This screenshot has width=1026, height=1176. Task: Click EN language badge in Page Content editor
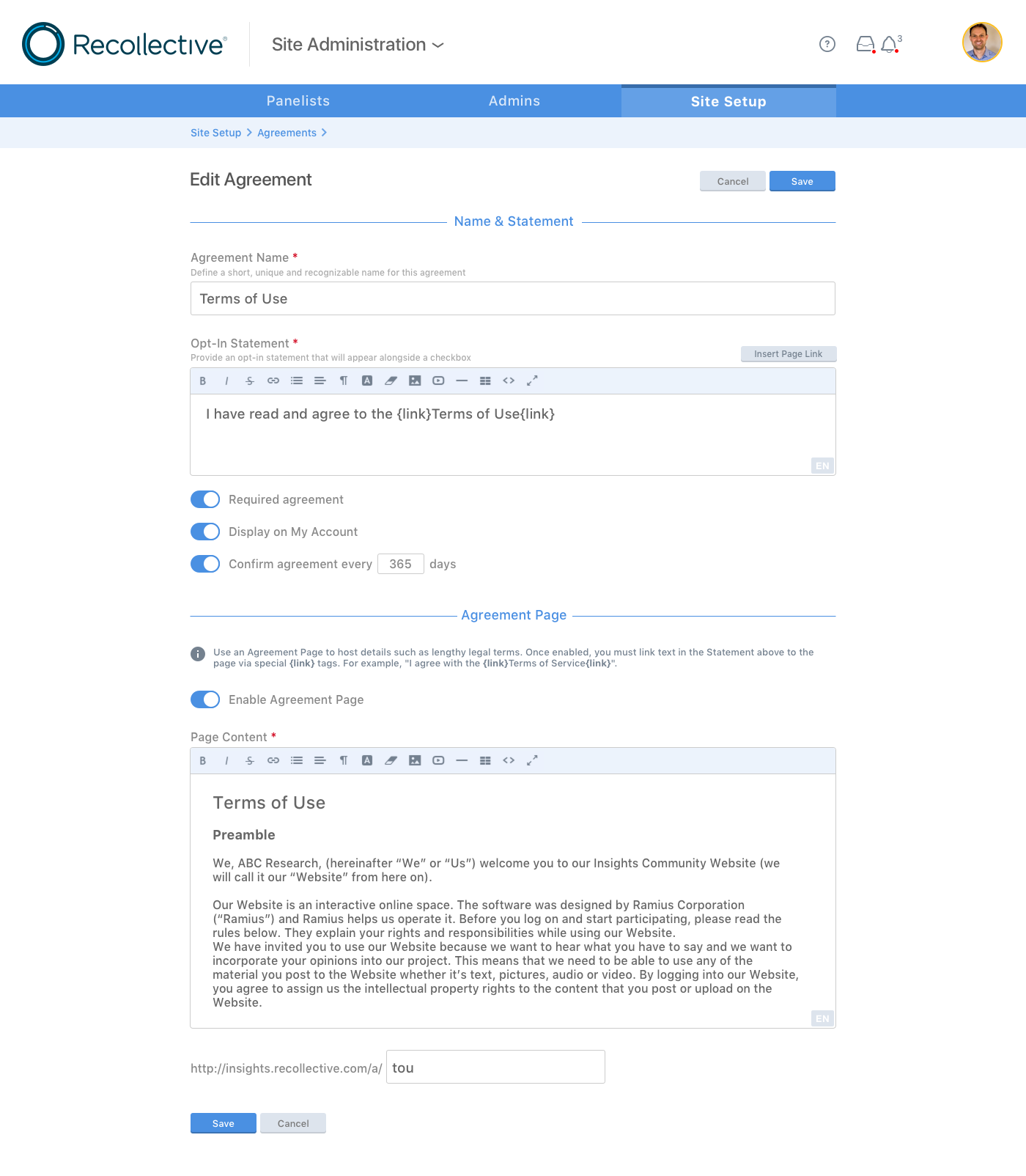[x=823, y=1018]
